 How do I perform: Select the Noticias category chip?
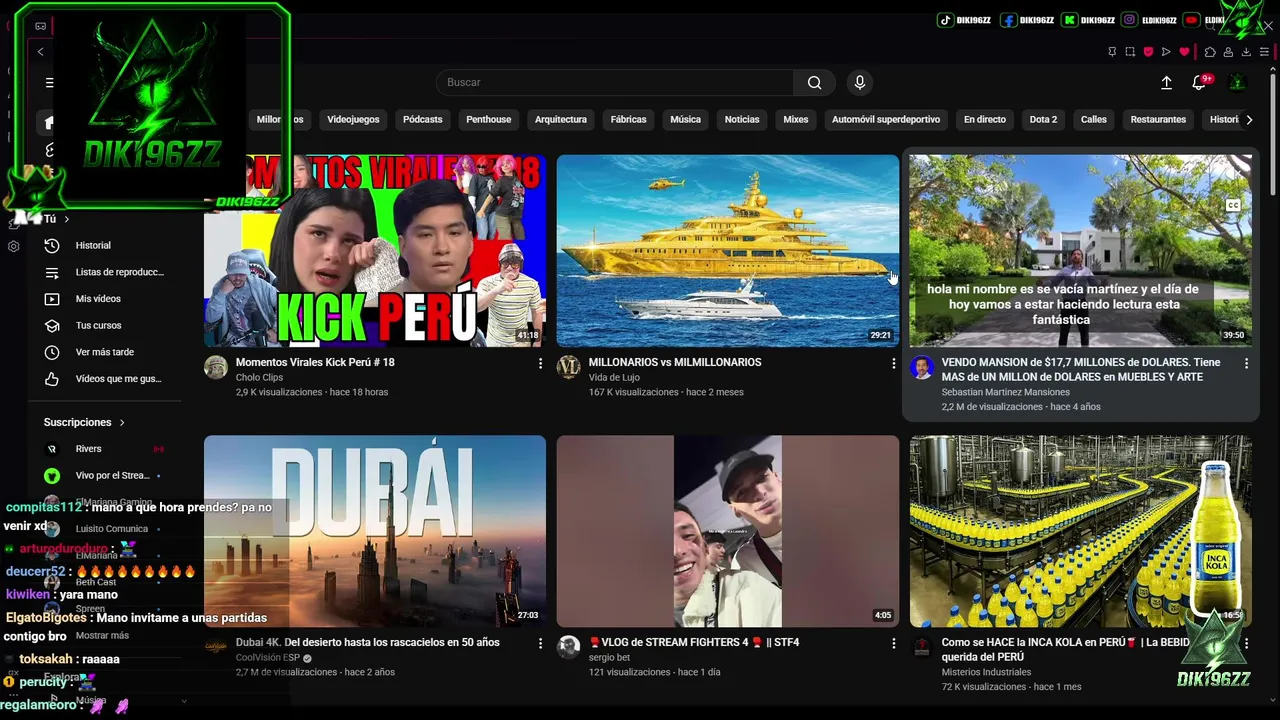pyautogui.click(x=742, y=120)
